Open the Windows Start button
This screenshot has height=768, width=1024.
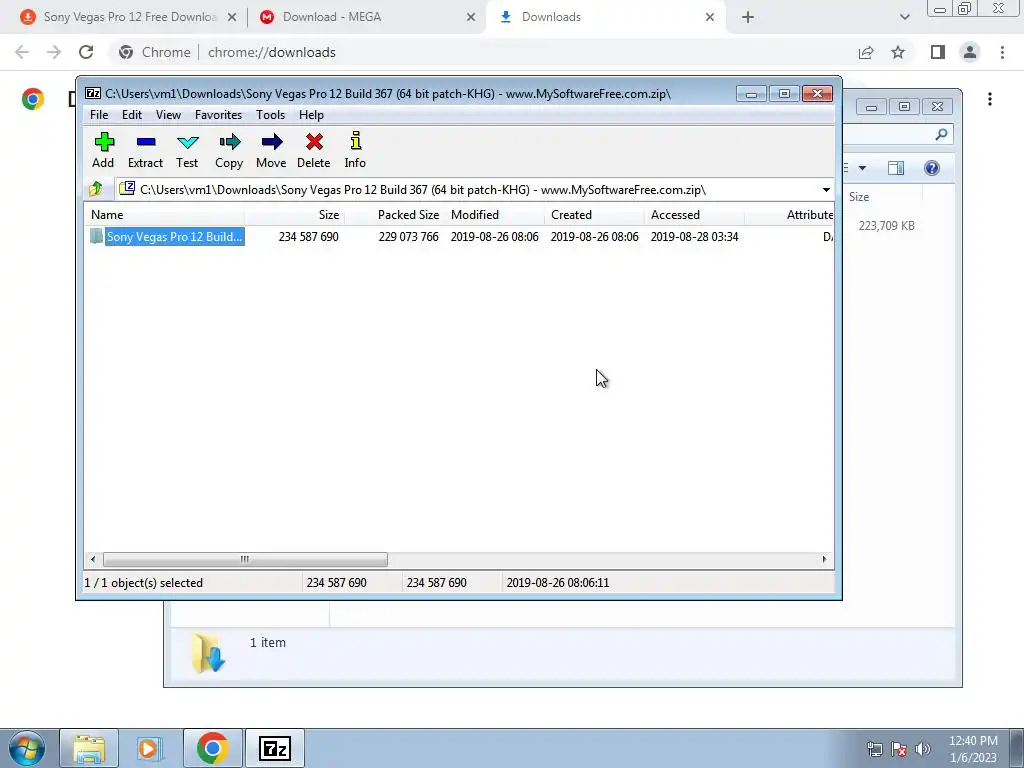coord(26,748)
